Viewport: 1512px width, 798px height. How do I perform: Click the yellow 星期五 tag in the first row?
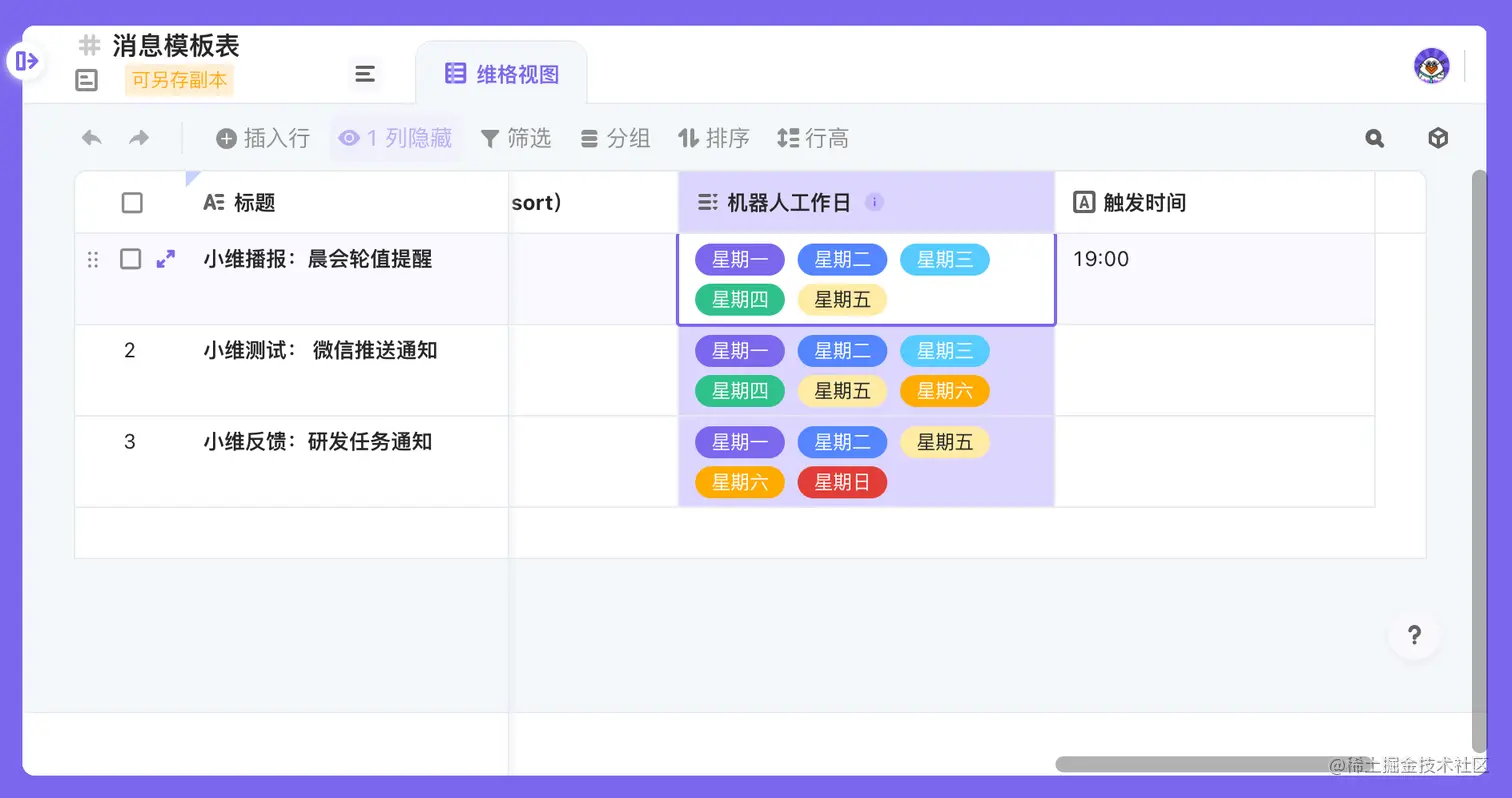[x=842, y=300]
